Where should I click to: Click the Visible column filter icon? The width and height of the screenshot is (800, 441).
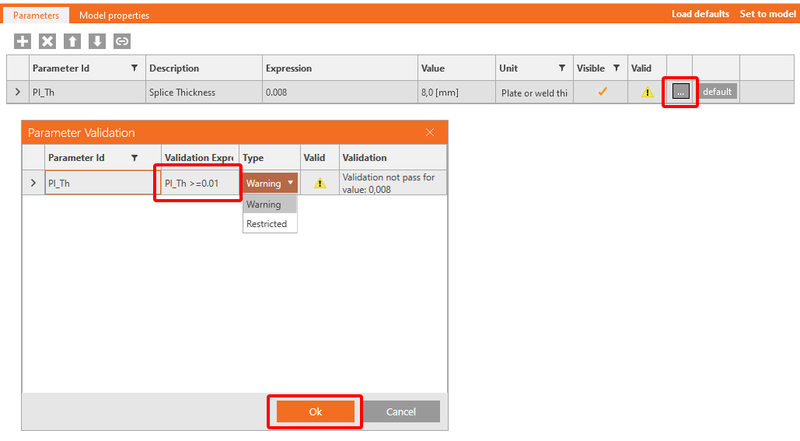(x=616, y=68)
